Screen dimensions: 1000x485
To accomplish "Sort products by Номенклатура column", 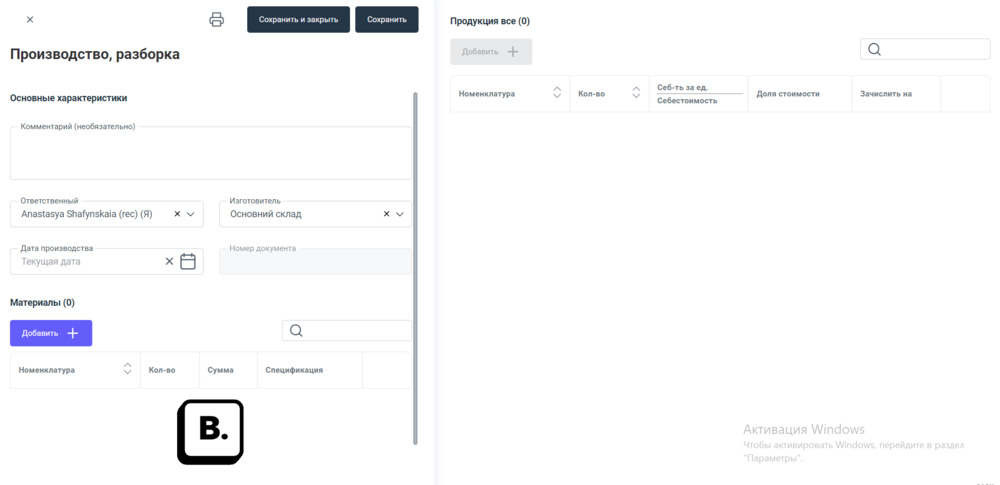I will 557,93.
